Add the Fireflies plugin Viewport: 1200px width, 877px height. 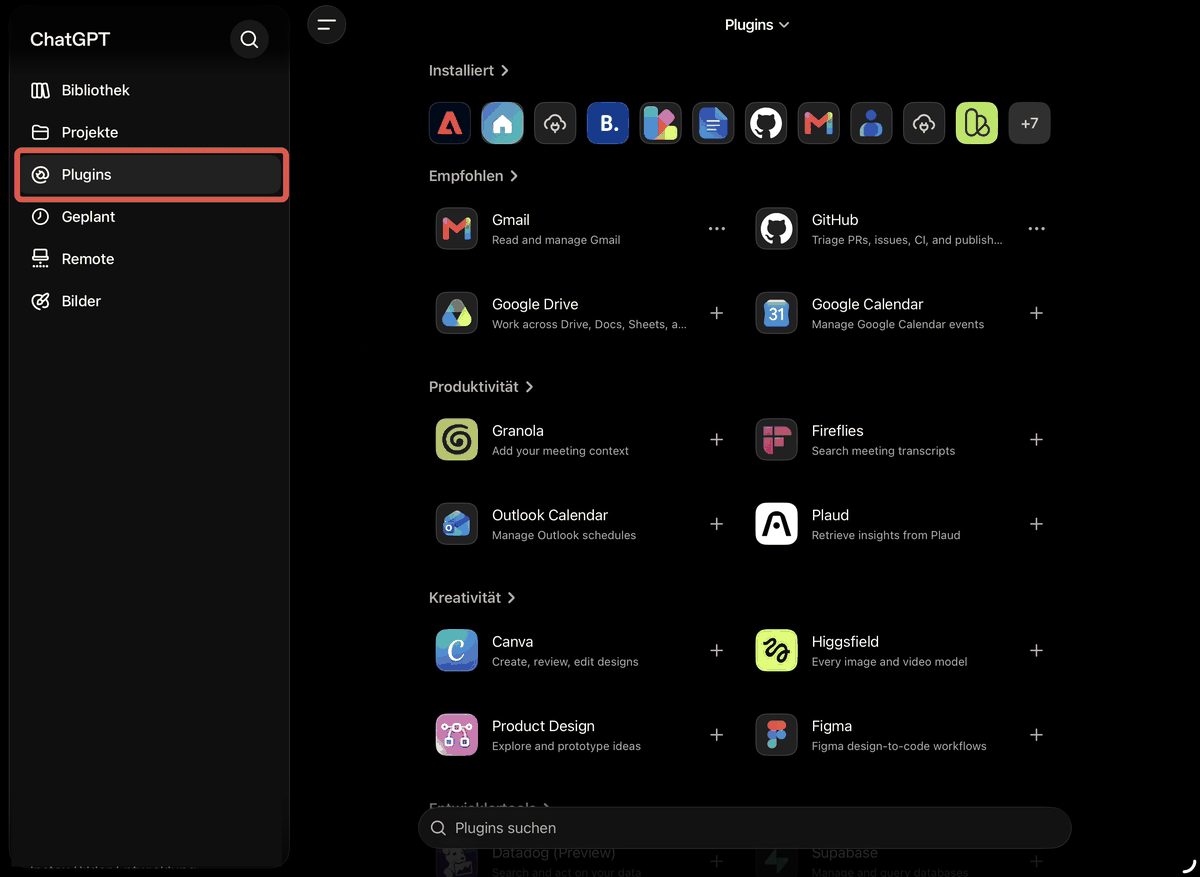tap(1036, 440)
